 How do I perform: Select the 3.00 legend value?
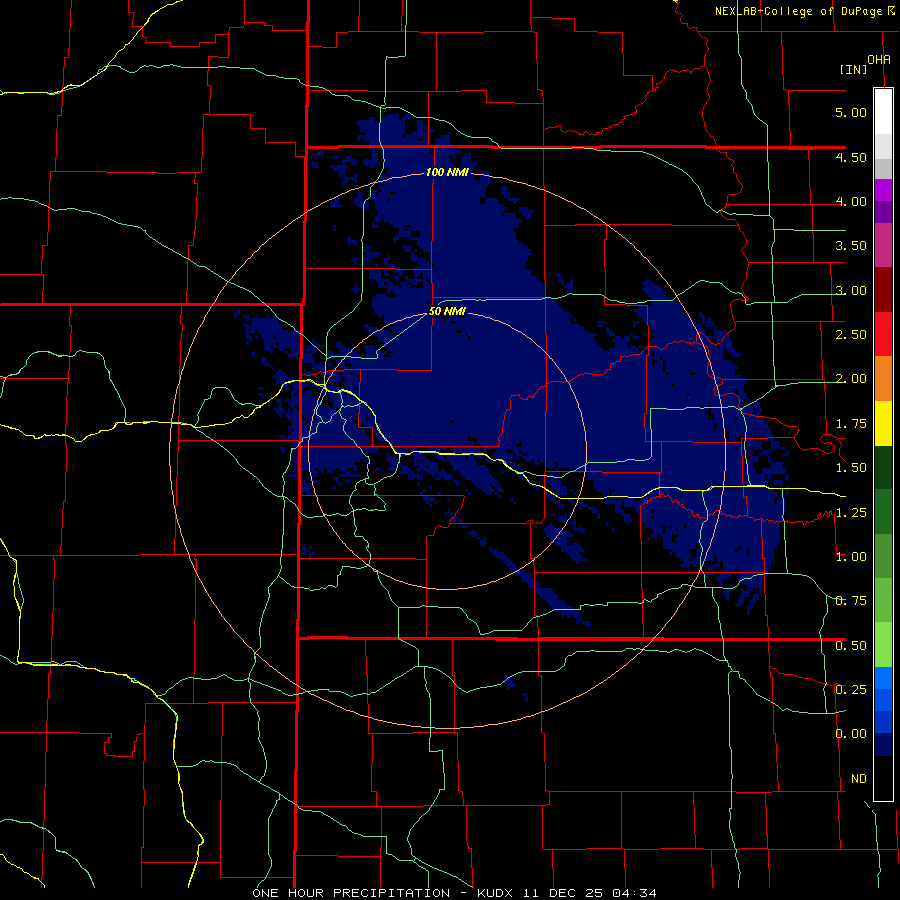pyautogui.click(x=851, y=290)
